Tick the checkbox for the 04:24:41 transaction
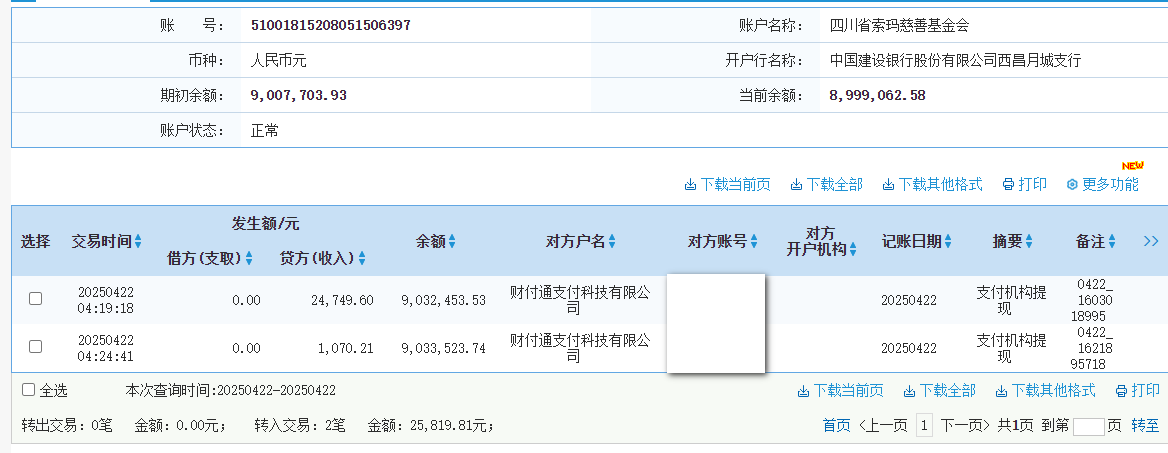This screenshot has width=1168, height=453. pos(36,346)
